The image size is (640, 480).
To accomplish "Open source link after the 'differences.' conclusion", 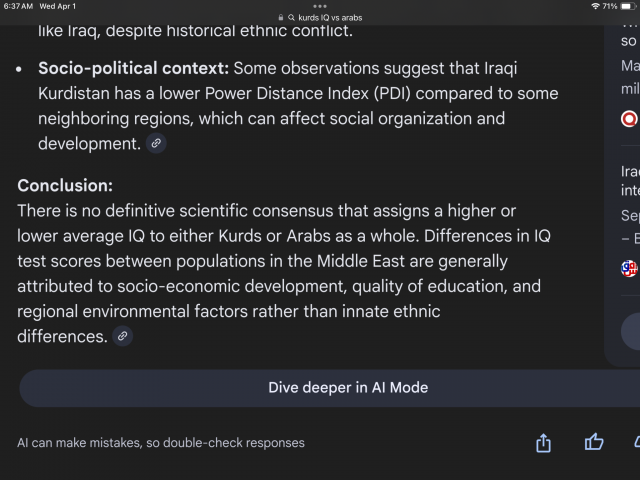I will click(x=122, y=337).
